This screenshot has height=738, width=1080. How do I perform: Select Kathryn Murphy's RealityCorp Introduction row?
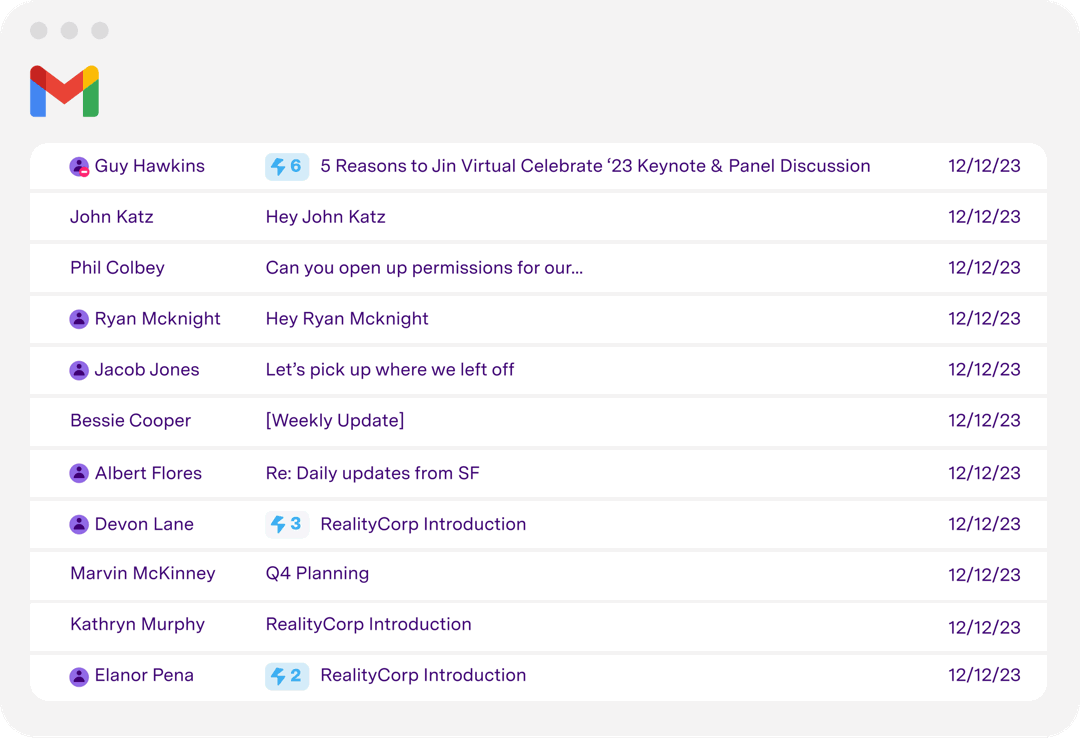[x=368, y=624]
